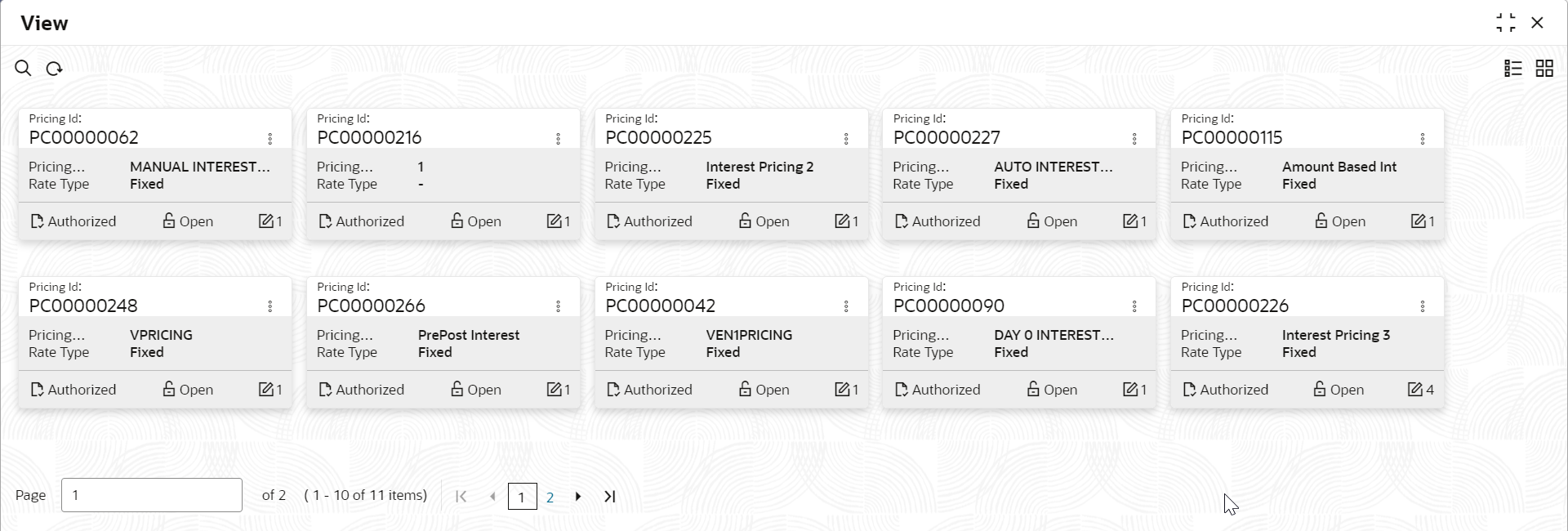Open three-dot menu on PC00000266 card
This screenshot has width=1568, height=531.
pos(559,306)
